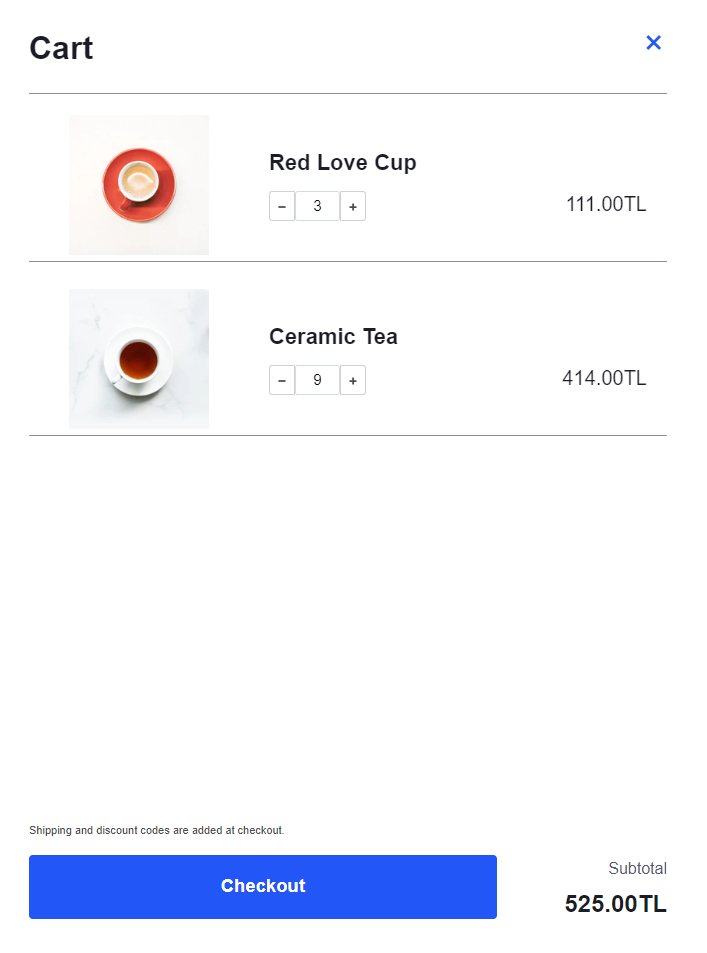Image resolution: width=707 pixels, height=953 pixels.
Task: Decrease Red Love Cup quantity with minus
Action: coord(282,206)
